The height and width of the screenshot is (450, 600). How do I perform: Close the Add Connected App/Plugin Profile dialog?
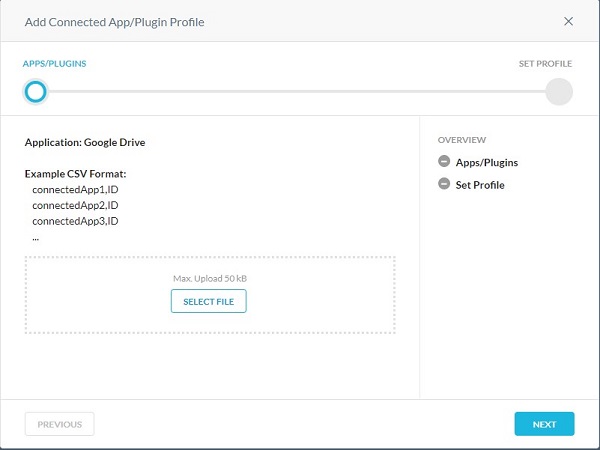coord(568,21)
